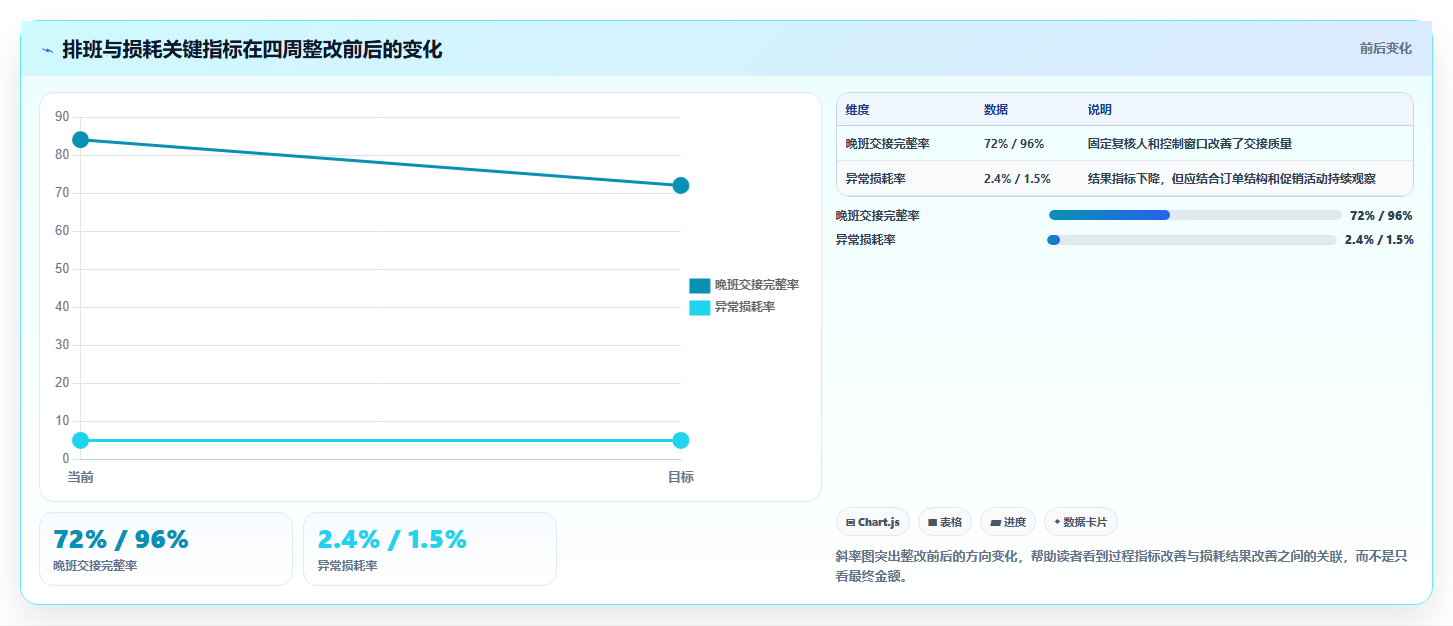Click the 异常损耗率 legend label
This screenshot has height=626, width=1453.
(745, 307)
